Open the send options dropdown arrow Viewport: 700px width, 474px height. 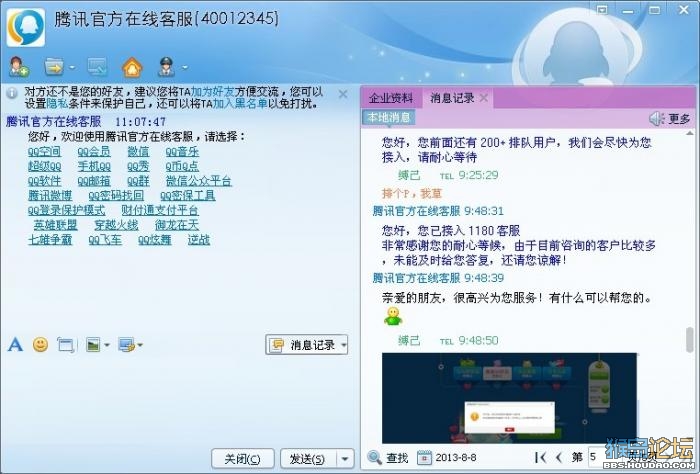click(x=345, y=459)
